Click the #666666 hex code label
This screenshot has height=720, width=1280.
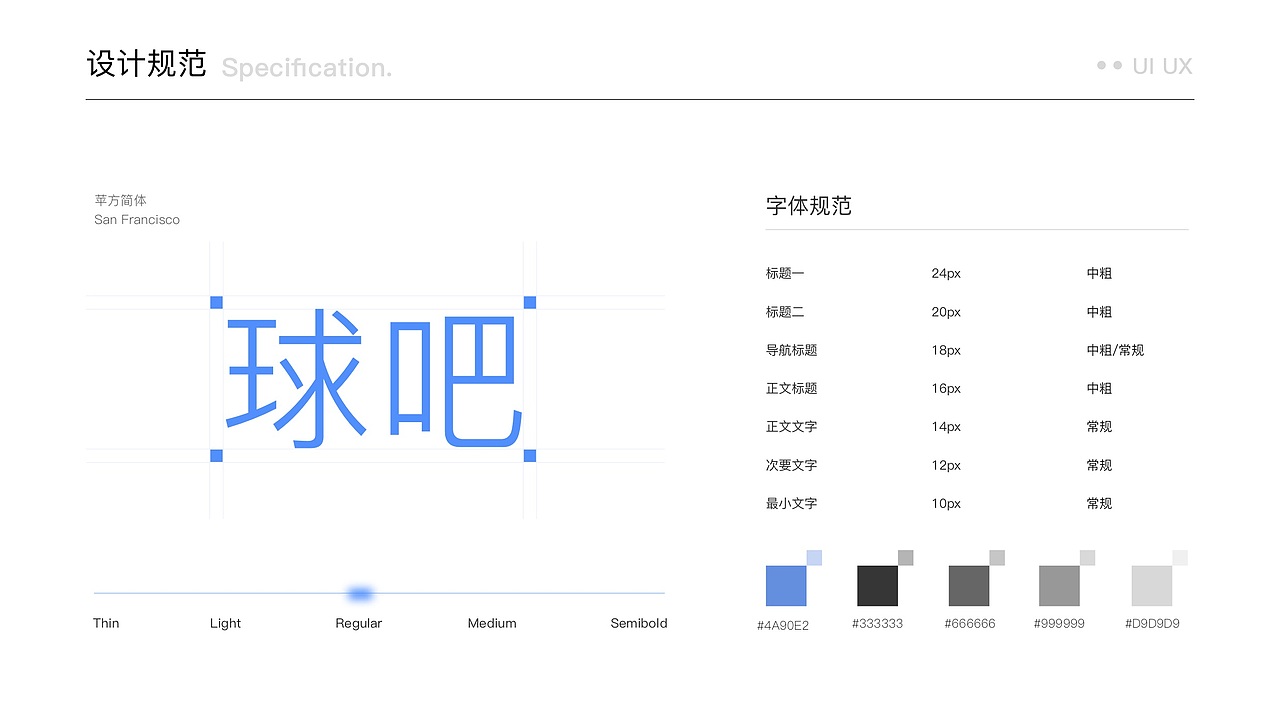(x=970, y=623)
